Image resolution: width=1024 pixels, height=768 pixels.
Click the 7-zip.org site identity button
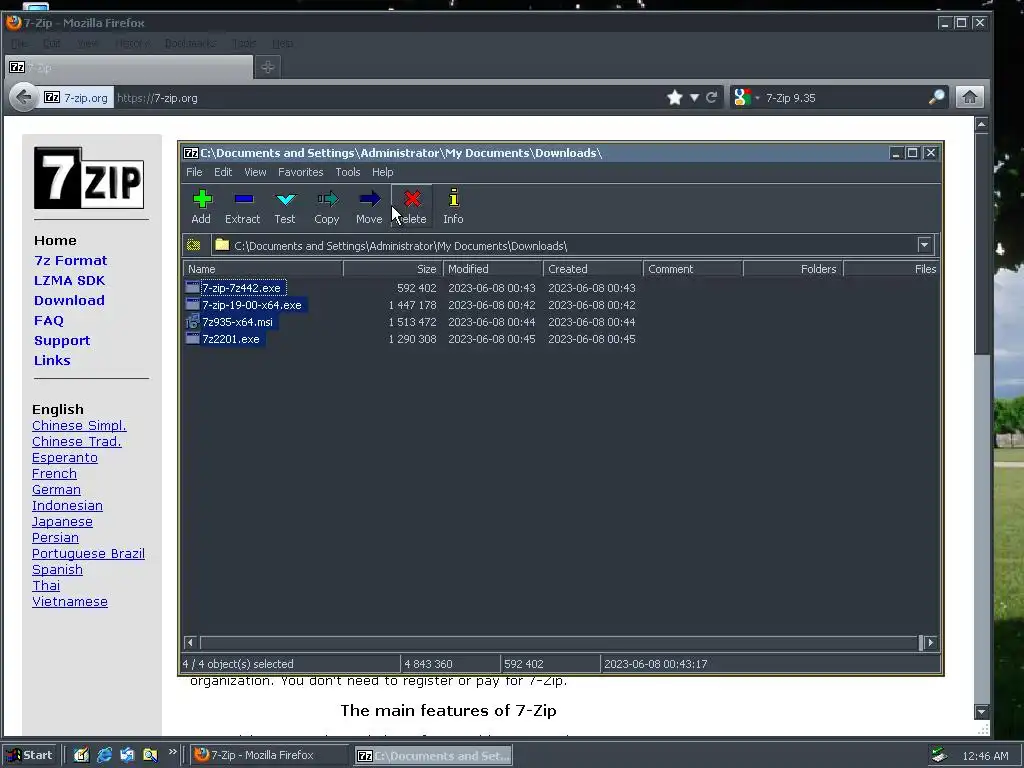click(76, 98)
